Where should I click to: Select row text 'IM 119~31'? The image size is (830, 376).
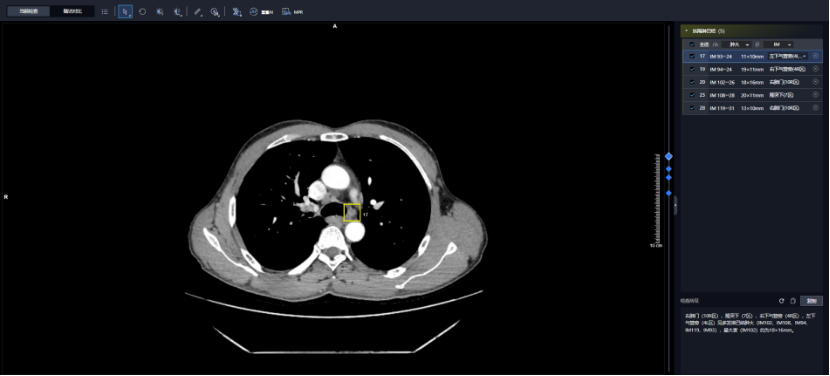point(722,108)
